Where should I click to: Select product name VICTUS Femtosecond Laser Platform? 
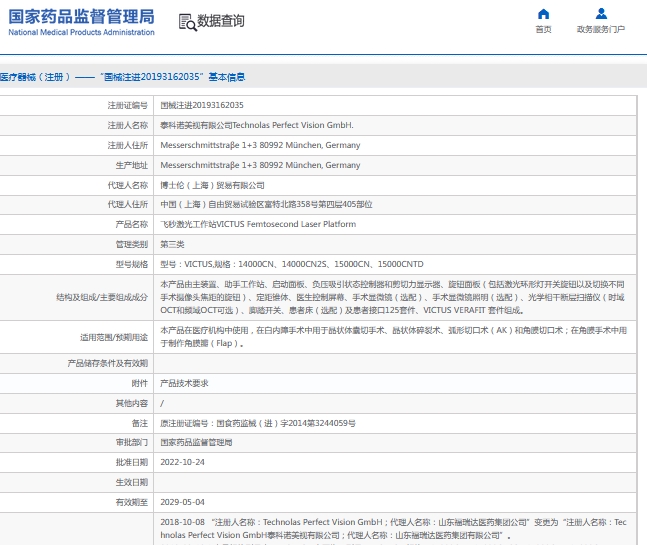coord(258,224)
